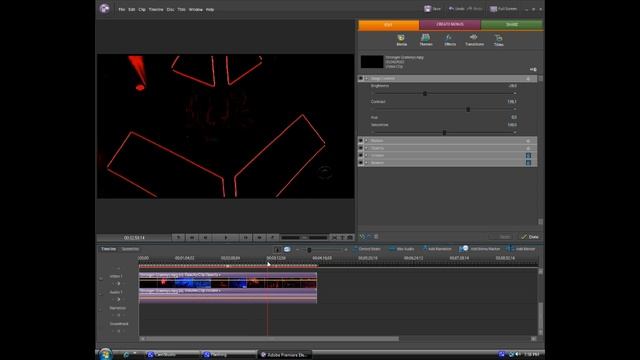Image resolution: width=640 pixels, height=360 pixels.
Task: Click the Done button
Action: 530,237
